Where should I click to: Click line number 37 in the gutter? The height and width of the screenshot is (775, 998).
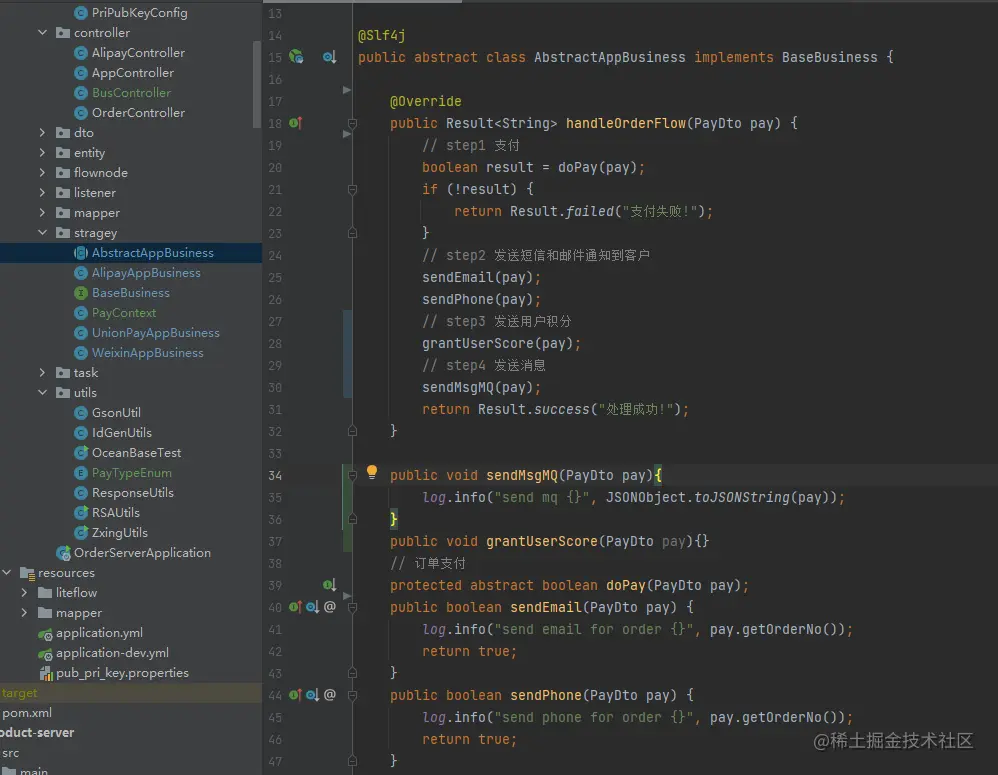coord(274,541)
